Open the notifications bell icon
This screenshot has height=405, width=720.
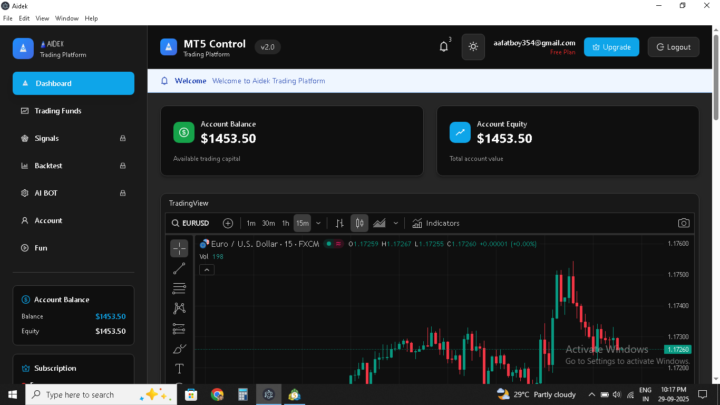coord(444,46)
